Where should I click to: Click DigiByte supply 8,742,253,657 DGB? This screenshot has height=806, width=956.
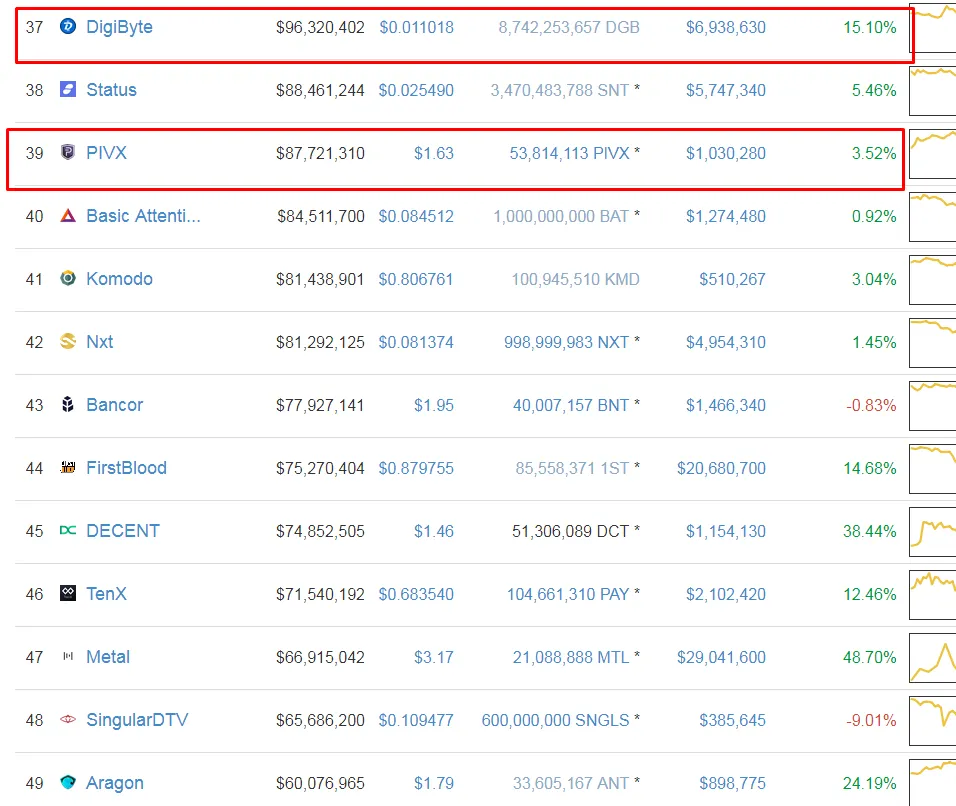click(x=569, y=27)
